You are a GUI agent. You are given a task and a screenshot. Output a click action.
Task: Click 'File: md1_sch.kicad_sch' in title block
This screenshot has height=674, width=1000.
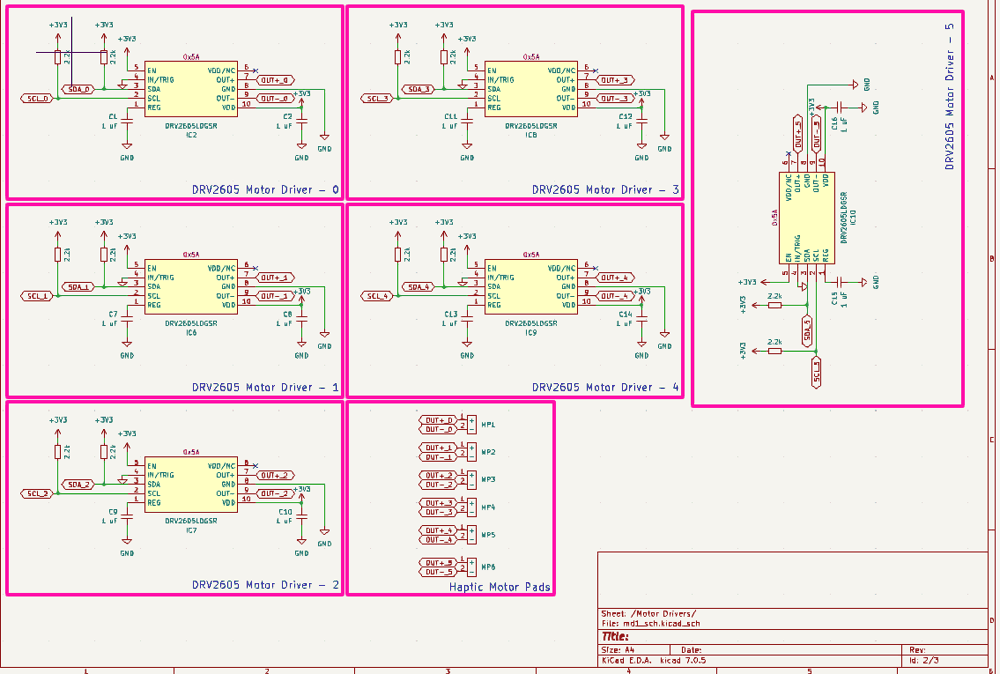pos(651,623)
